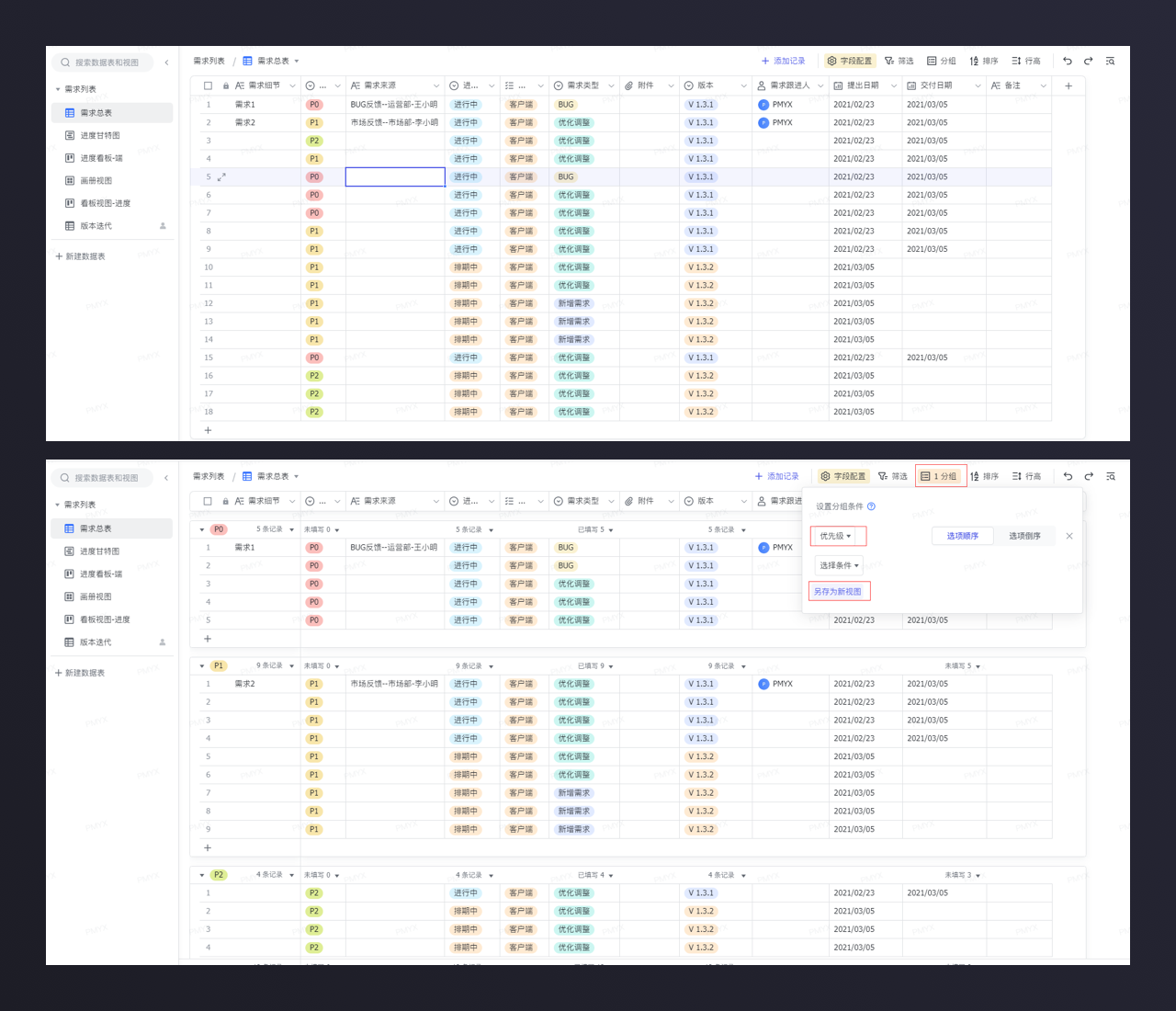Collapse sidebar arrow in top panel
The height and width of the screenshot is (1011, 1176).
(x=166, y=62)
